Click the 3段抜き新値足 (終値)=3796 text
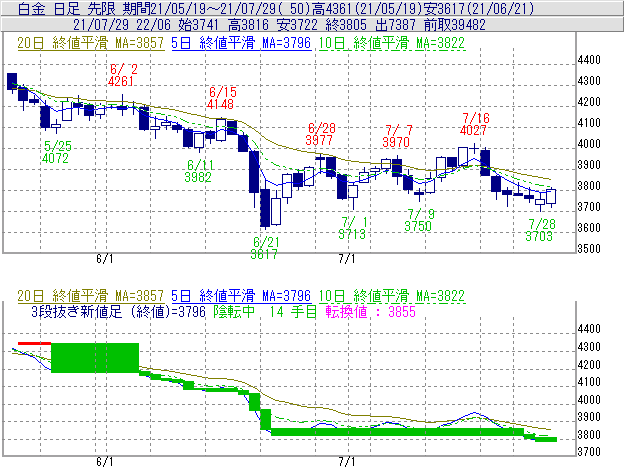The width and height of the screenshot is (624, 475). (118, 311)
